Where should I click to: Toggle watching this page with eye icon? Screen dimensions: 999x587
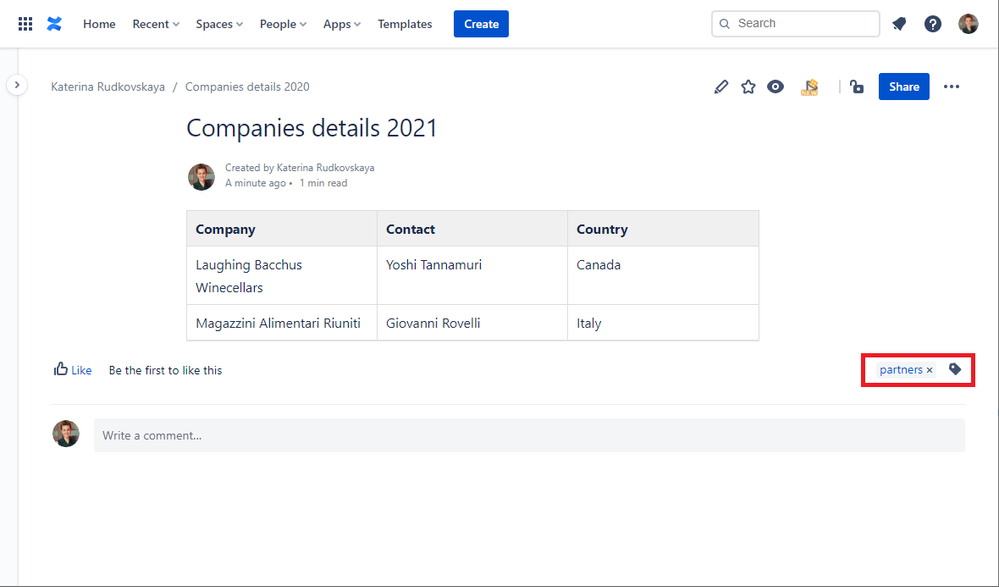point(775,87)
